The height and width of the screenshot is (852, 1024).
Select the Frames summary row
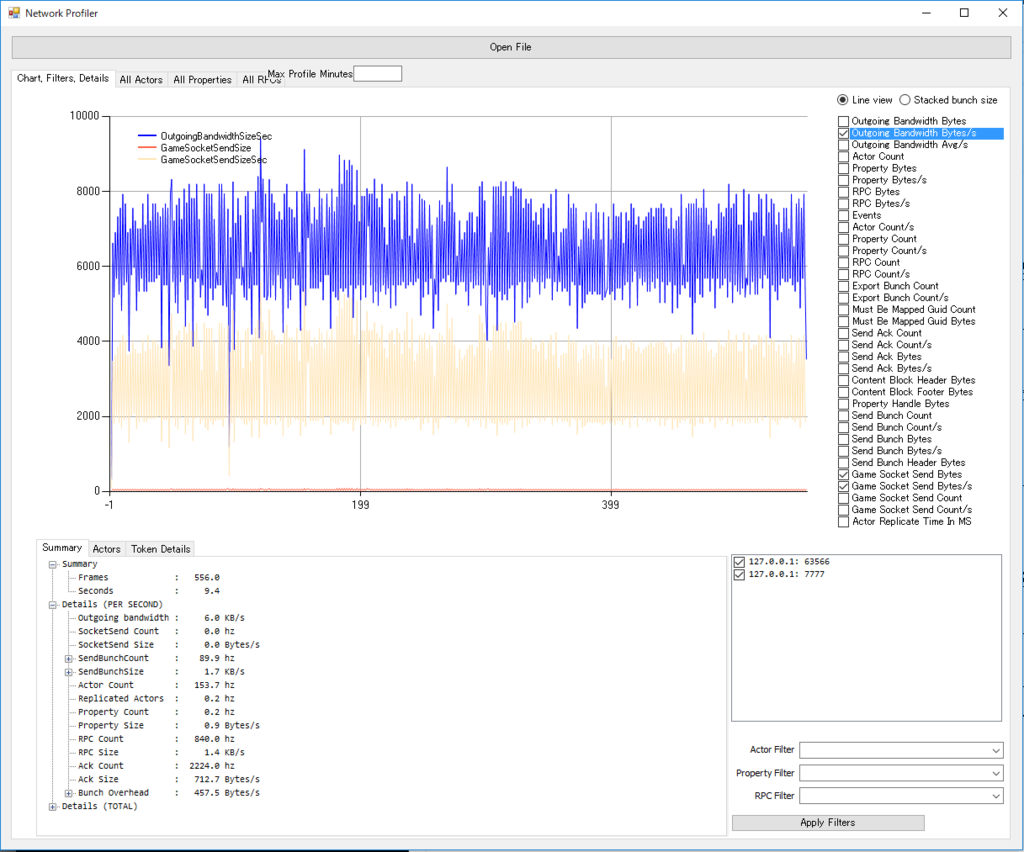pos(149,577)
